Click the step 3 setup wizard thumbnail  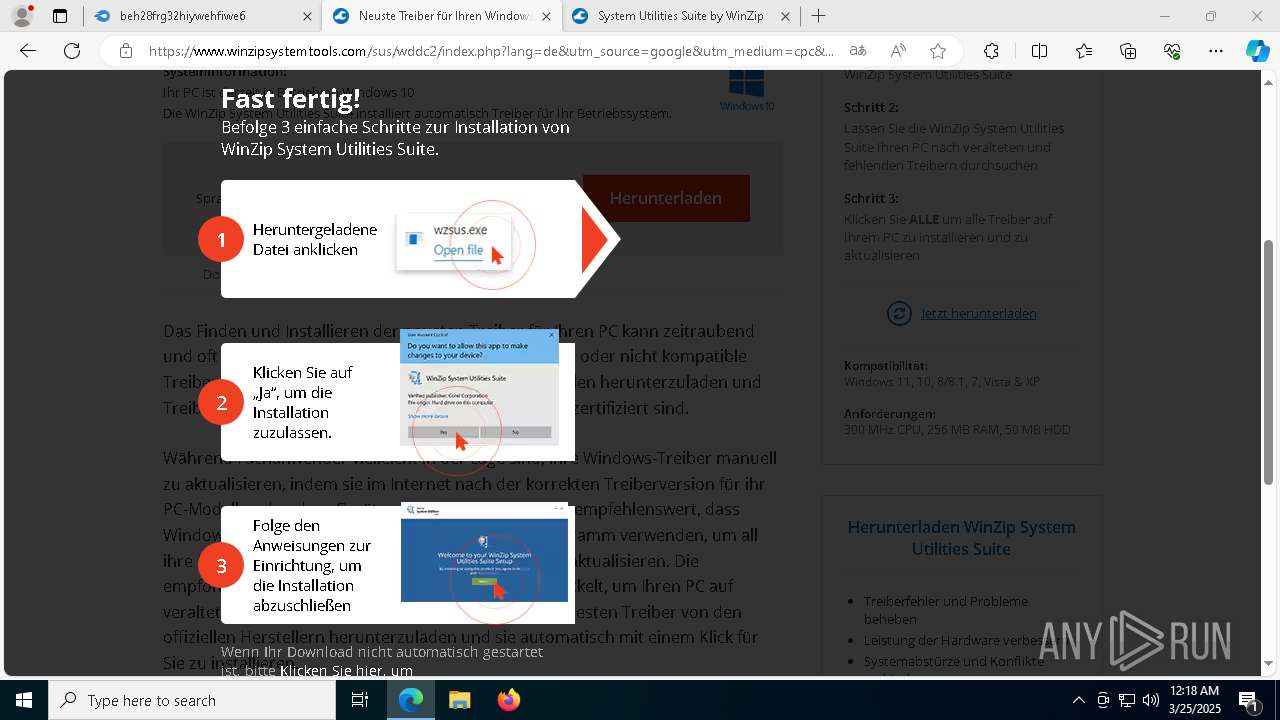[484, 552]
